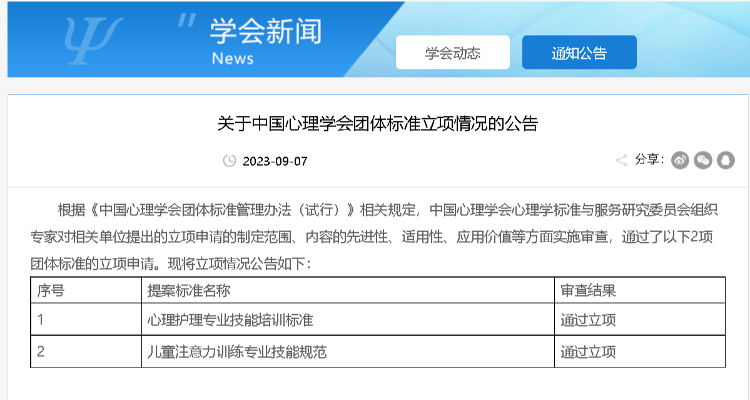Screen dimensions: 750x400
Task: Click the clock icon beside the date
Action: (x=229, y=161)
